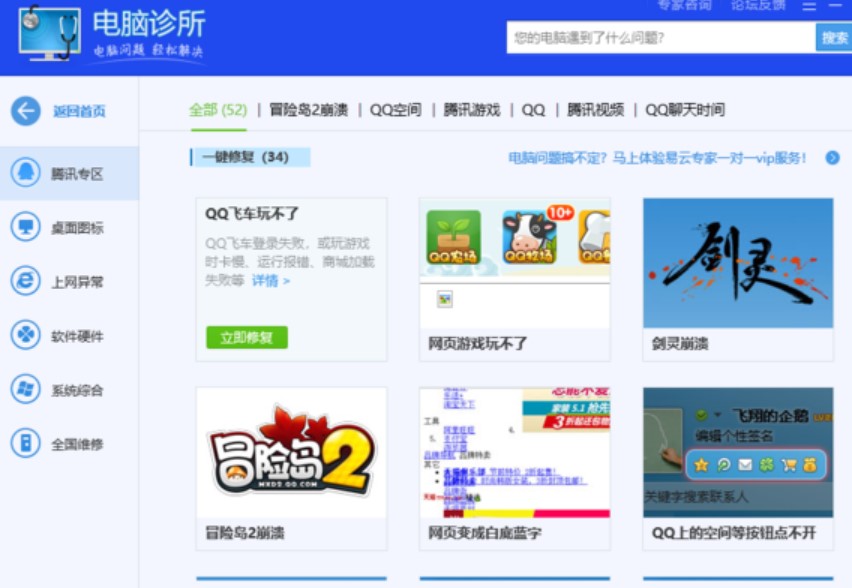This screenshot has width=852, height=588.
Task: Switch to the 冒险岛2崩溃 tab
Action: tap(308, 110)
